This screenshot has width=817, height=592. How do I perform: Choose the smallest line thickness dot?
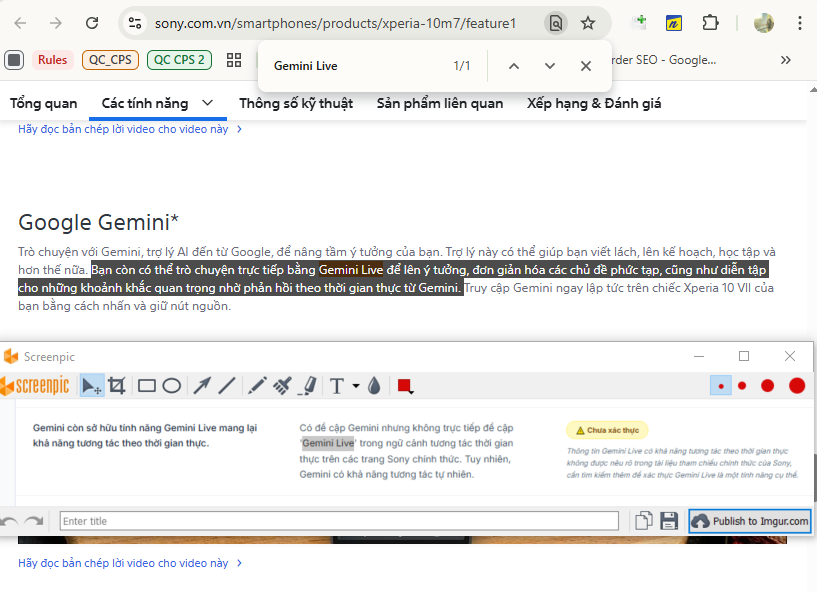pos(721,386)
